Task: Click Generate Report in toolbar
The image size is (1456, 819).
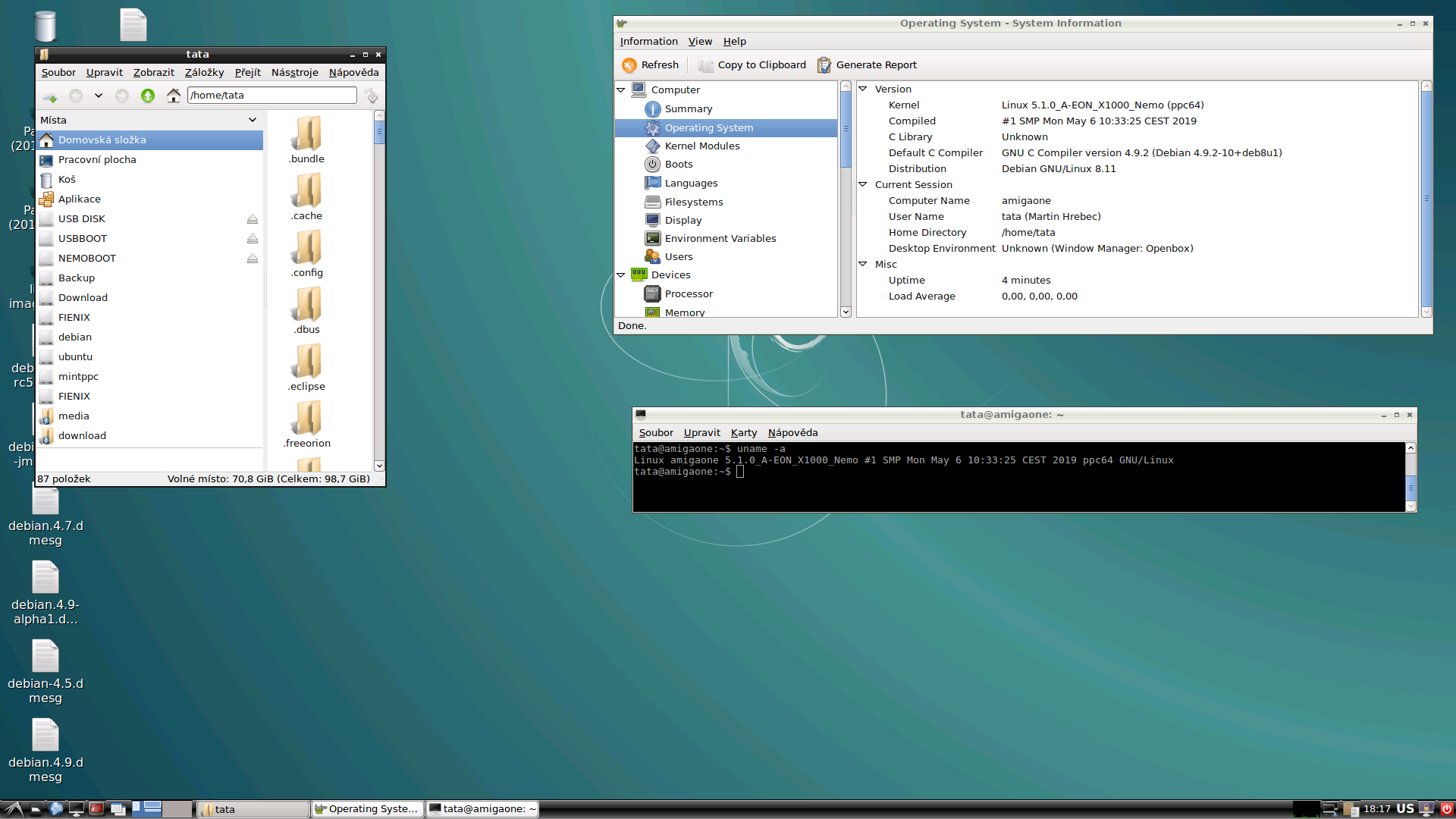Action: pos(867,65)
